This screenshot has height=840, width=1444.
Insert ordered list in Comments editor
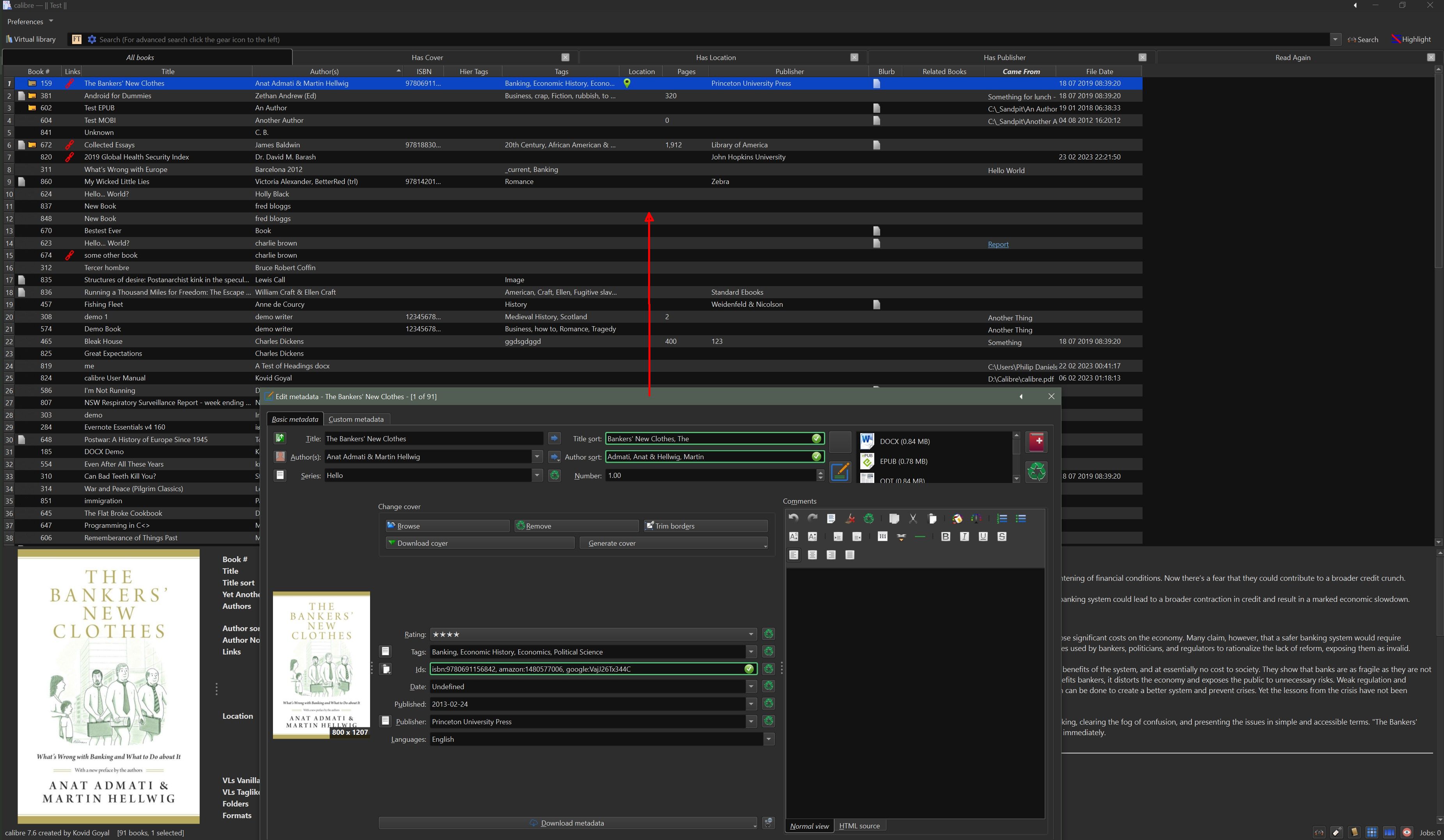(1002, 519)
